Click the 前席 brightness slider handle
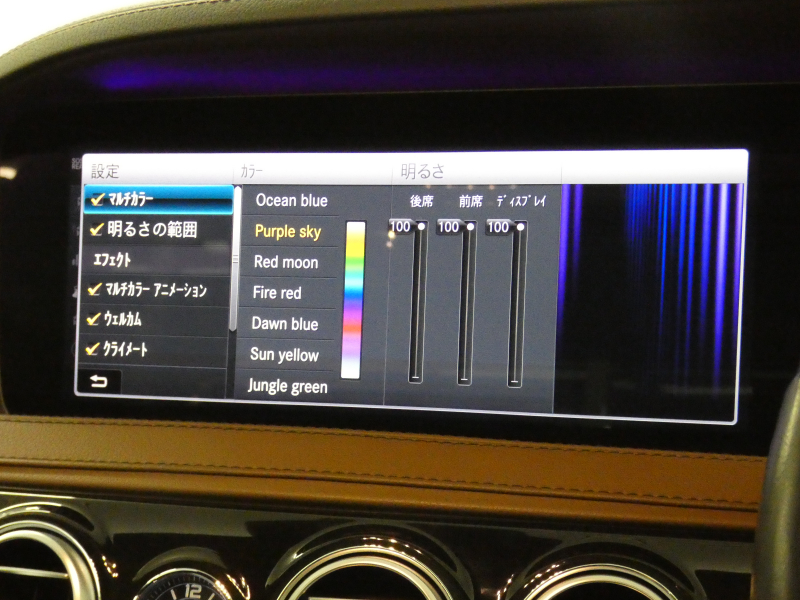800x600 pixels. pyautogui.click(x=470, y=227)
